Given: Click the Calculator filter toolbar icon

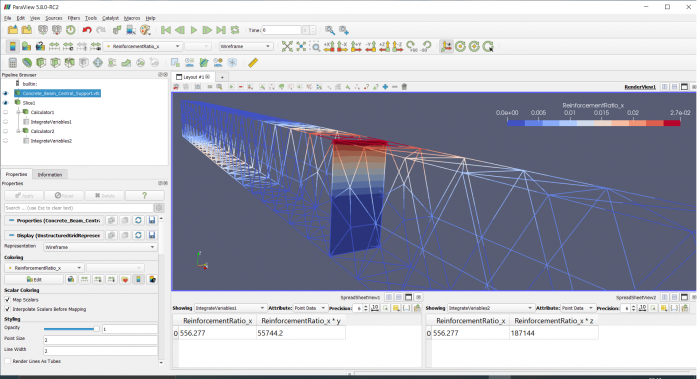Looking at the screenshot, I should click(12, 62).
